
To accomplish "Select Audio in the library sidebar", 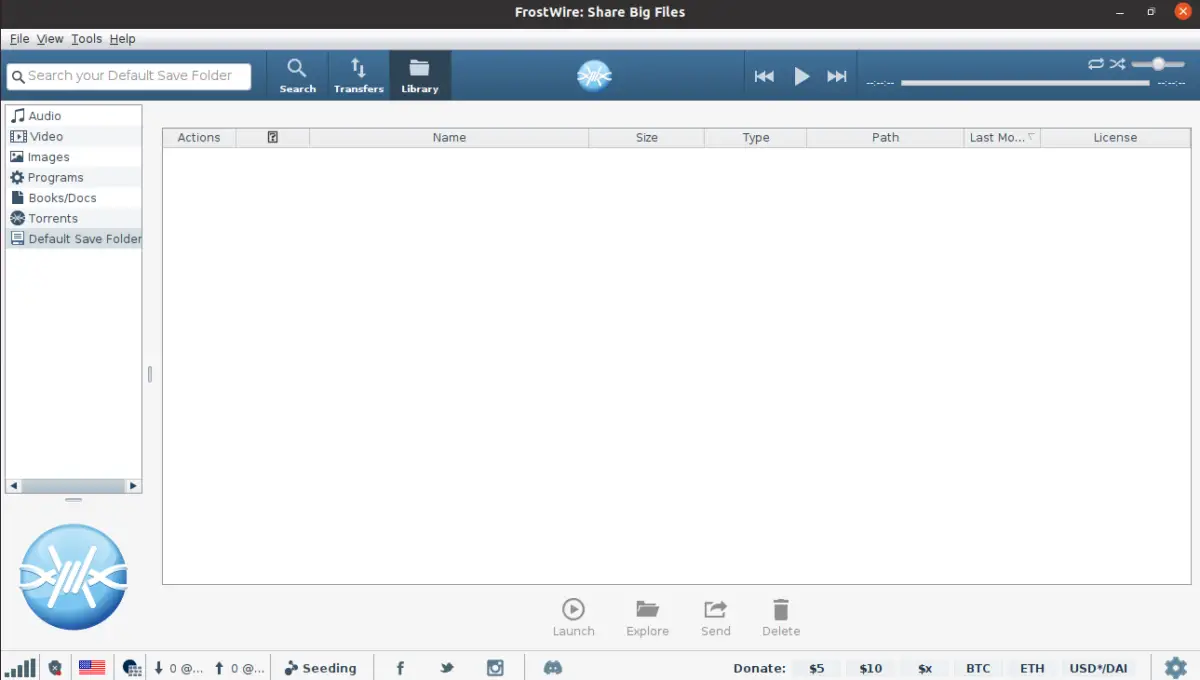I will pyautogui.click(x=74, y=116).
